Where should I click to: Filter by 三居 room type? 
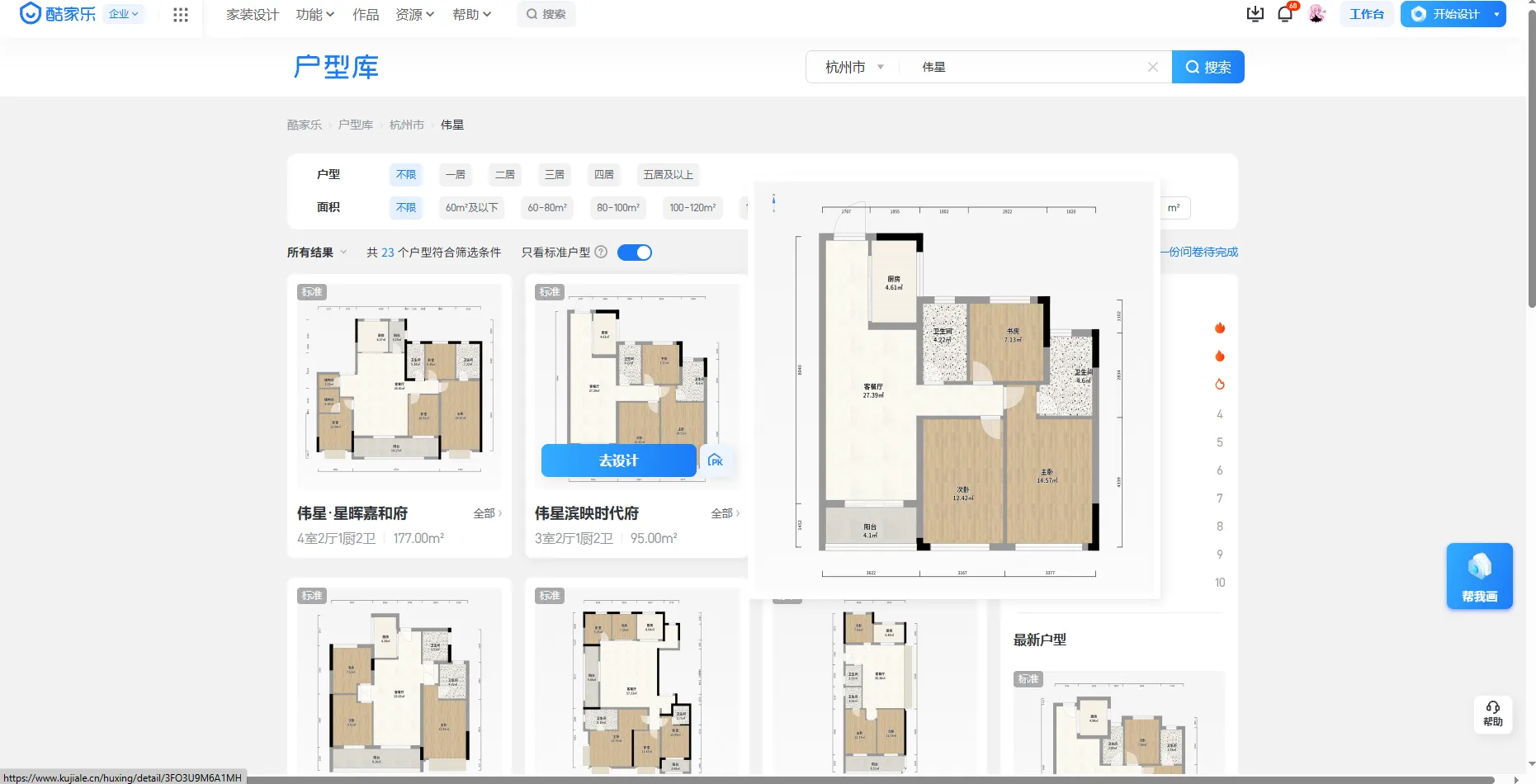click(x=555, y=174)
